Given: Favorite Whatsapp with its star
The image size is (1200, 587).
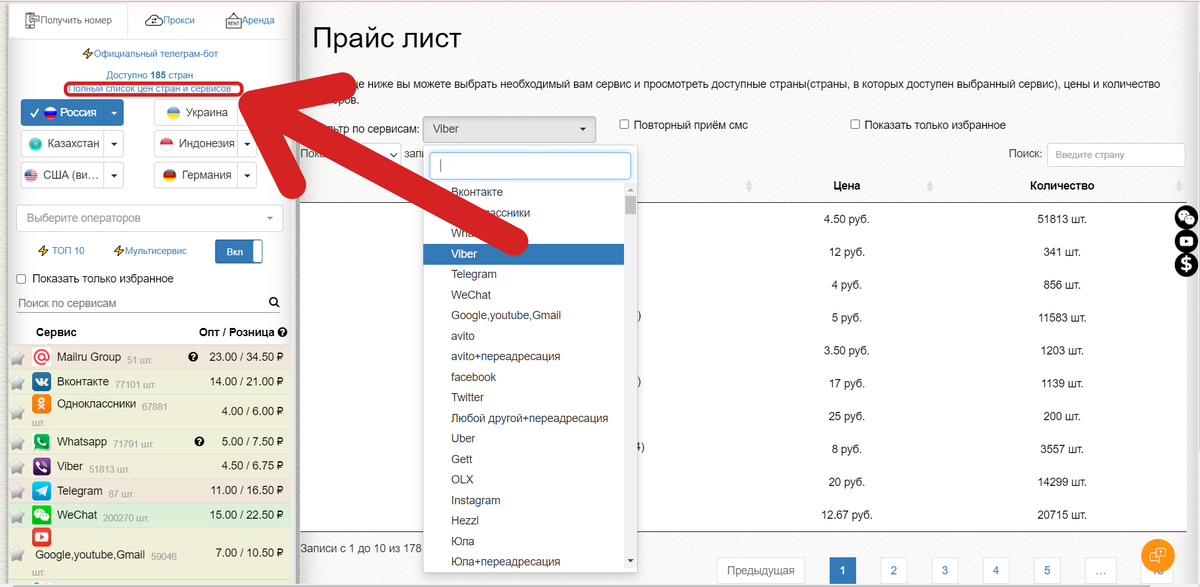Looking at the screenshot, I should (17, 442).
